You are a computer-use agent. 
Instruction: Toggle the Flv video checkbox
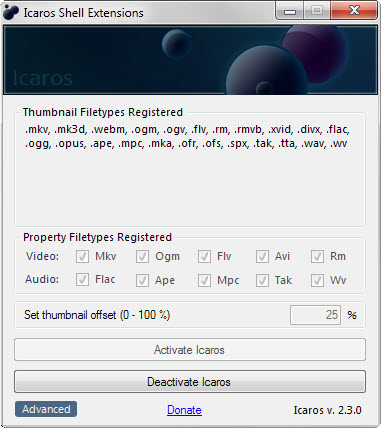204,257
